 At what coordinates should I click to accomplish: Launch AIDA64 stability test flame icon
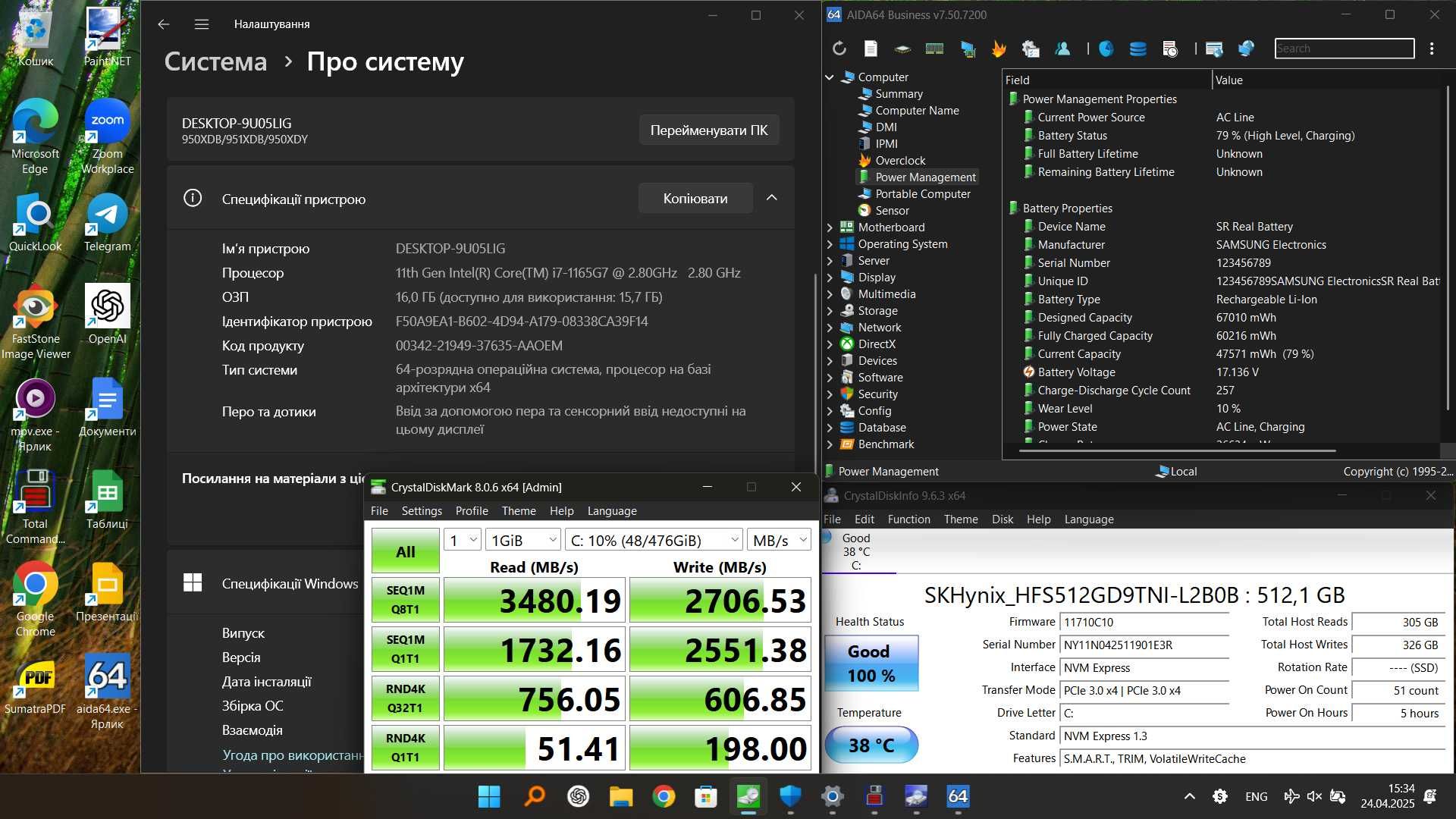pyautogui.click(x=999, y=49)
